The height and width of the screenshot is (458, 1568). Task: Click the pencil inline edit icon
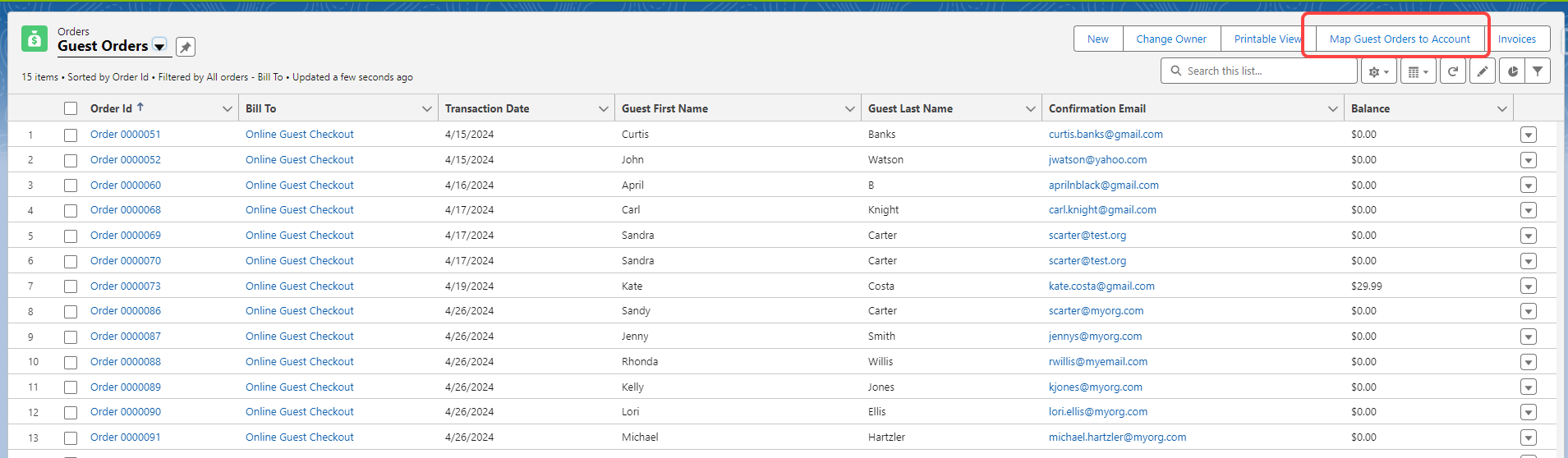(x=1482, y=71)
